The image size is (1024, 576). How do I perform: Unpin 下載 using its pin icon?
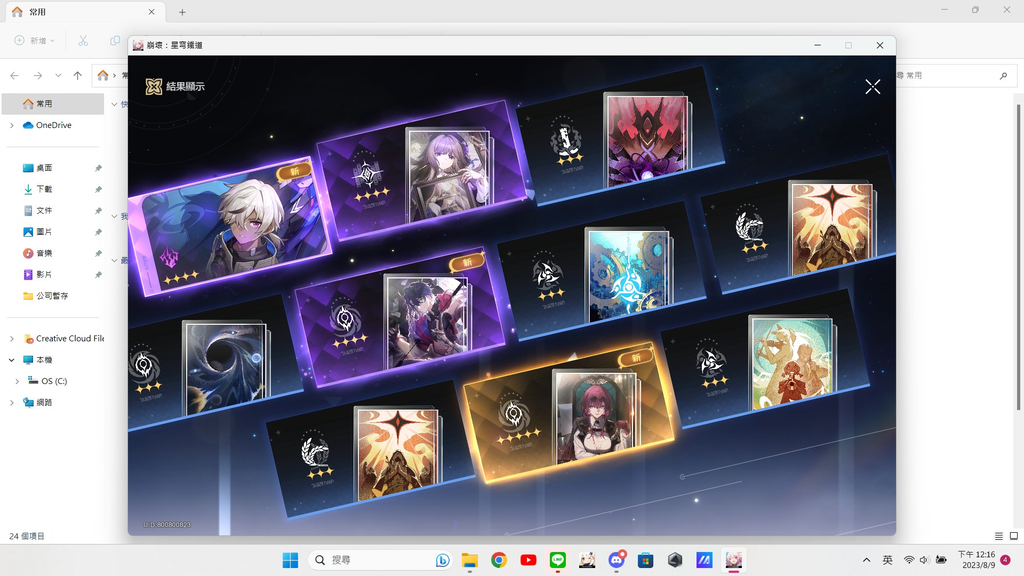click(x=98, y=189)
